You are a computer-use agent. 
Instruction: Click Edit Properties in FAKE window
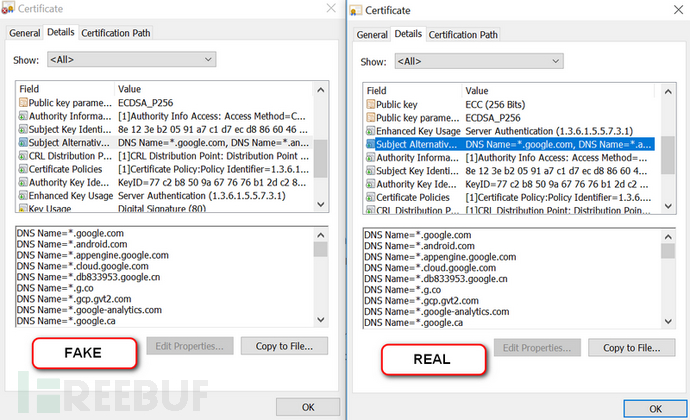click(189, 346)
